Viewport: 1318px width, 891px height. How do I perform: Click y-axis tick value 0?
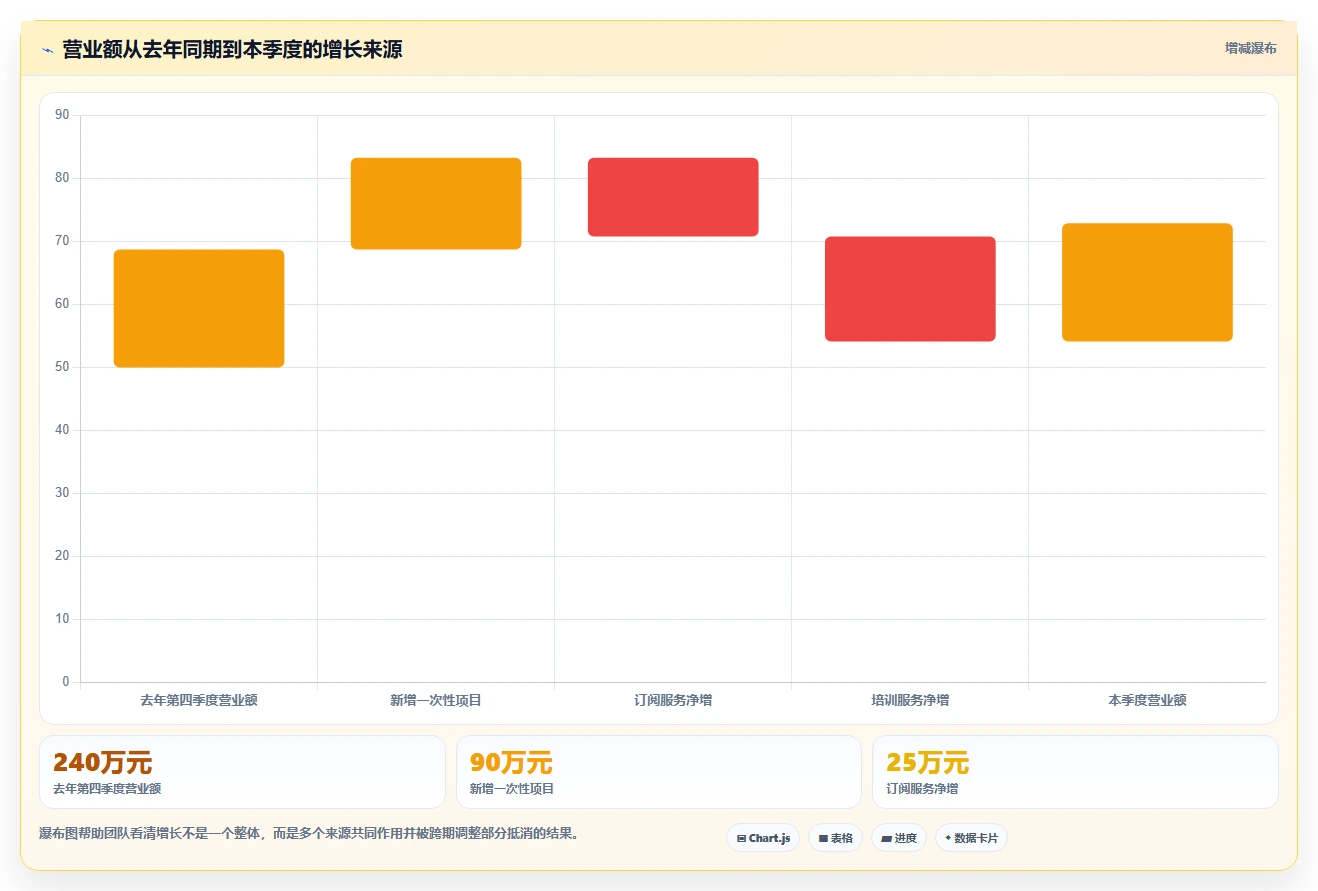point(66,682)
